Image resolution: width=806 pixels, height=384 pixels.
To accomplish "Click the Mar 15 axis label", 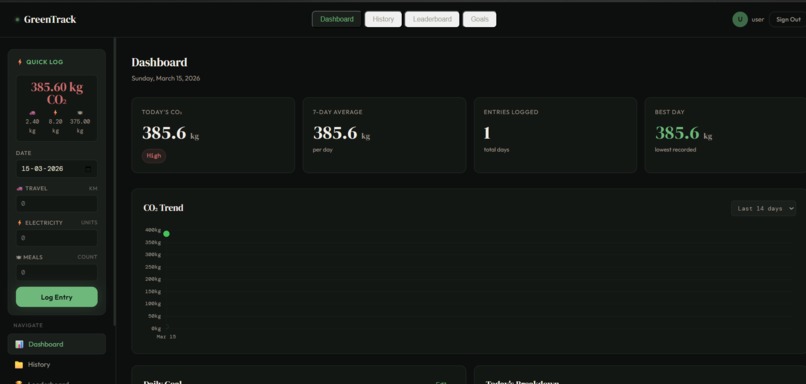I will tap(166, 337).
